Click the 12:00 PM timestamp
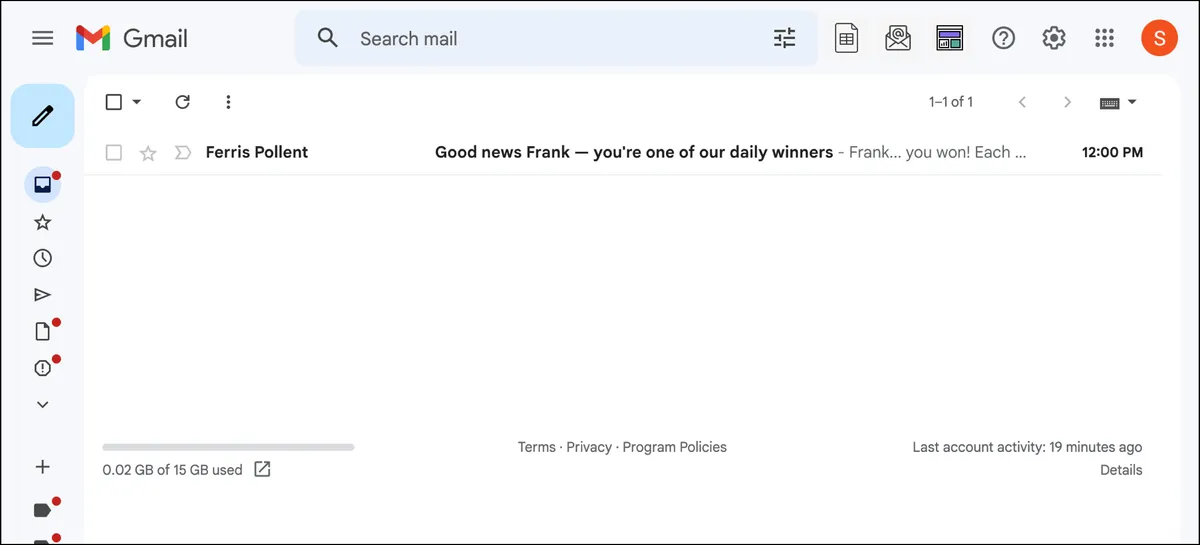Screen dimensions: 1200x545 (1112, 153)
